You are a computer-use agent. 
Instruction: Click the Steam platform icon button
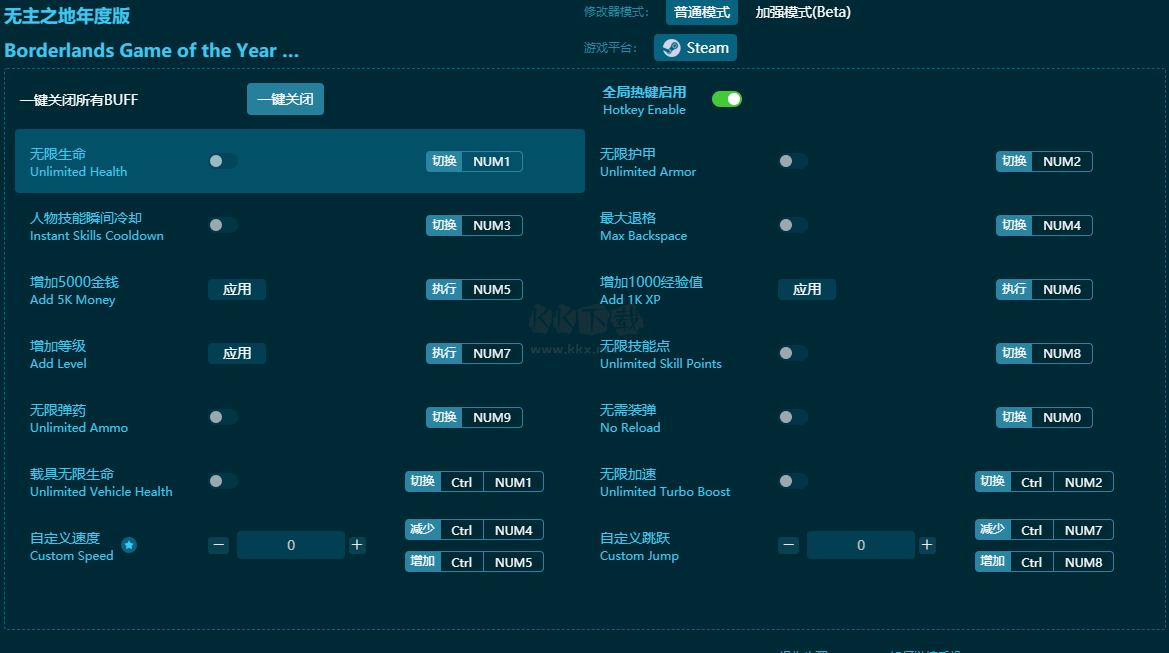695,48
